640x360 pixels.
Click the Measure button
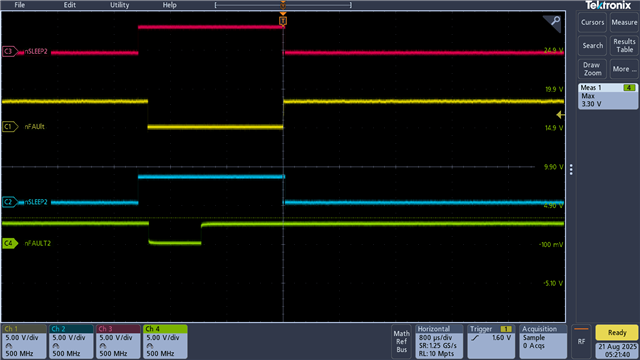(624, 22)
